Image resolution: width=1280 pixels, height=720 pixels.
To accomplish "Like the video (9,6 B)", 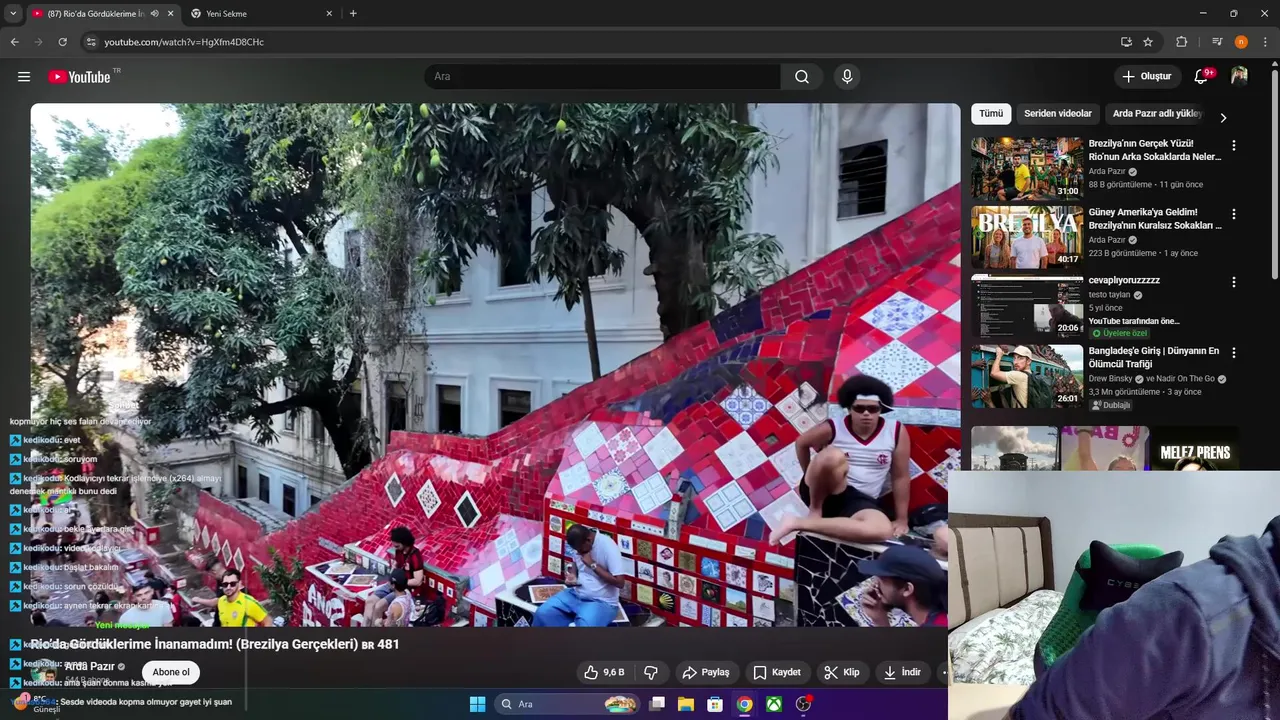I will (x=605, y=672).
